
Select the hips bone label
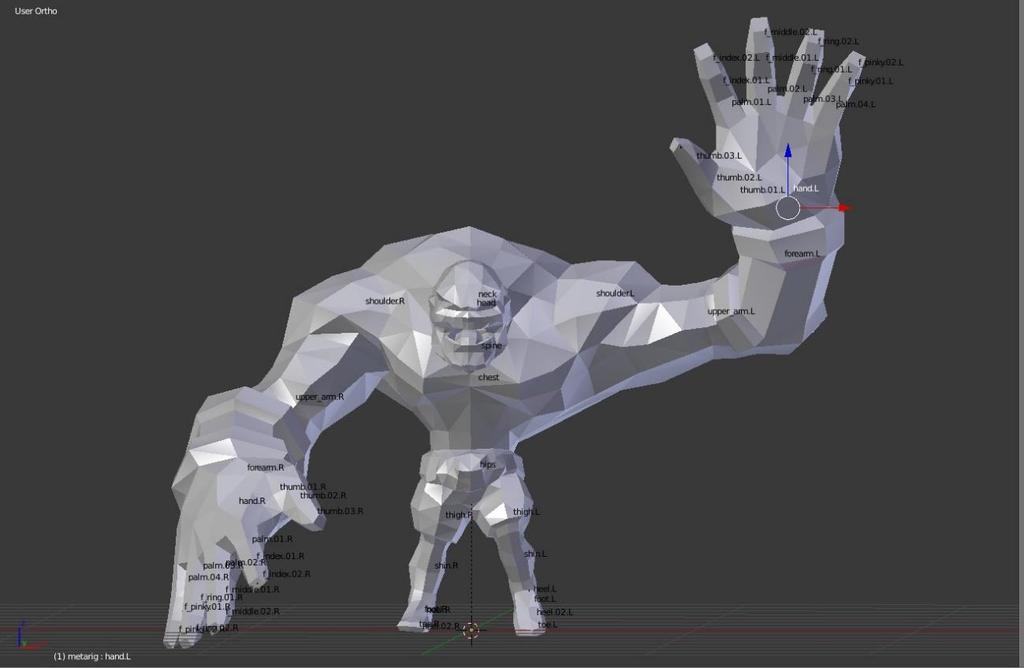pyautogui.click(x=488, y=465)
